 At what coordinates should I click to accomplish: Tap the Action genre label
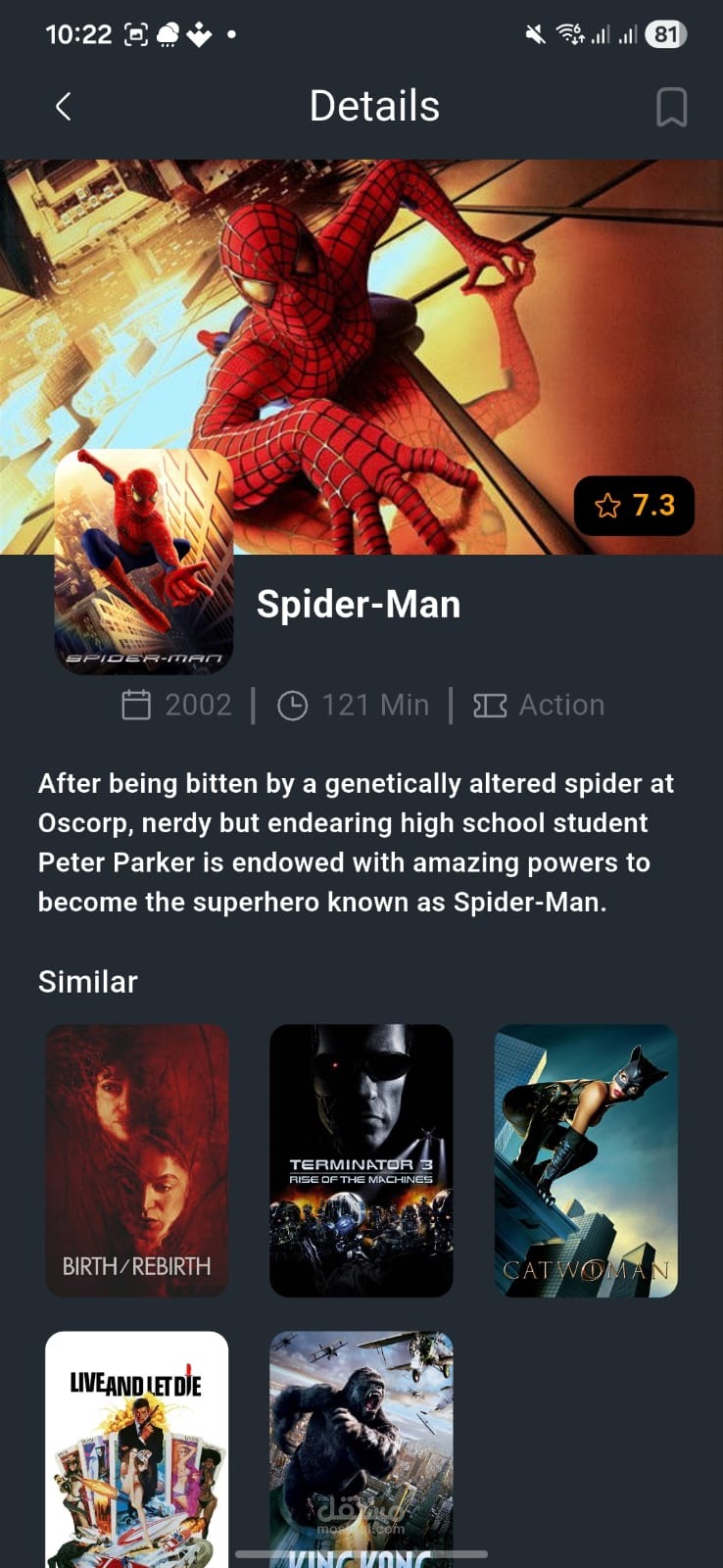point(561,705)
